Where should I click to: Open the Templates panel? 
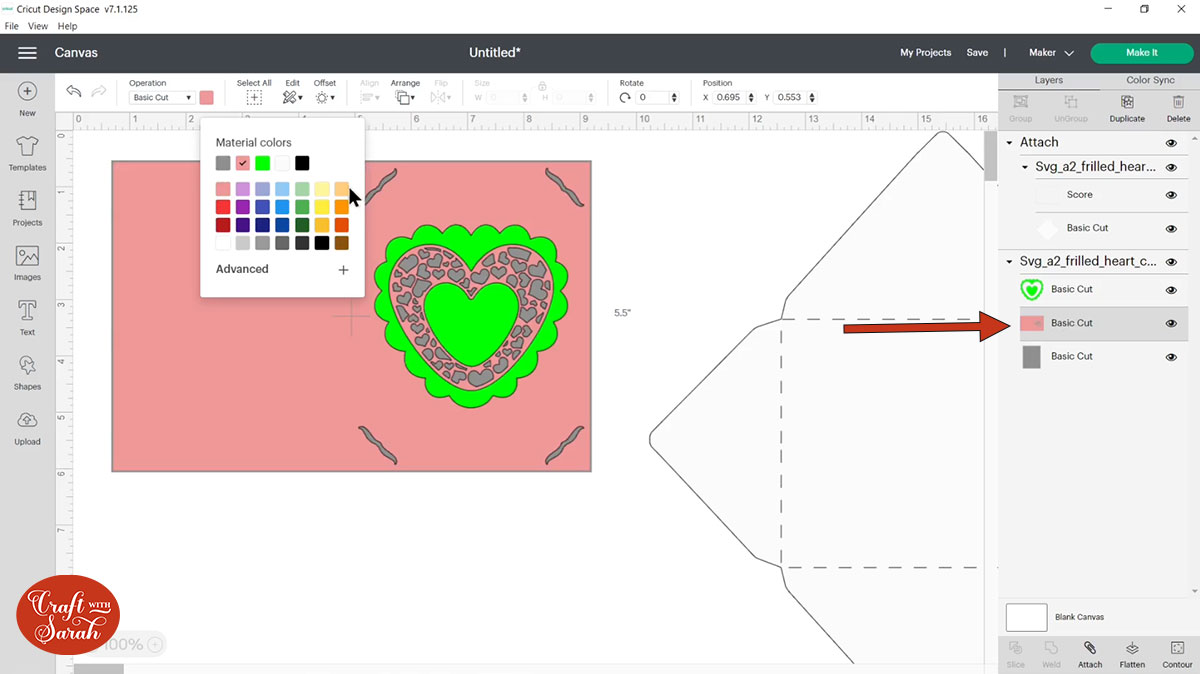[x=27, y=152]
